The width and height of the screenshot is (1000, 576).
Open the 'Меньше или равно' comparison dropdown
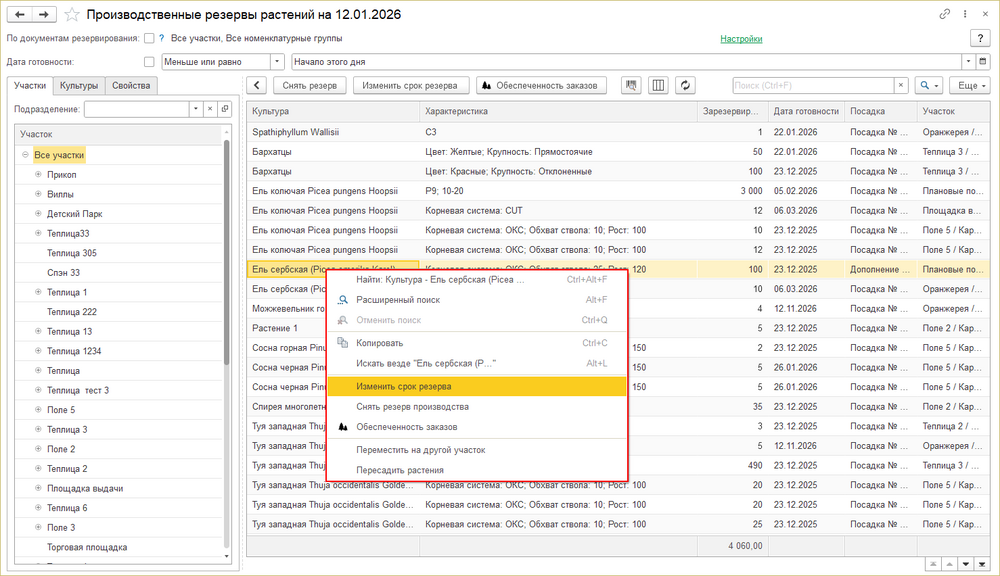[277, 61]
